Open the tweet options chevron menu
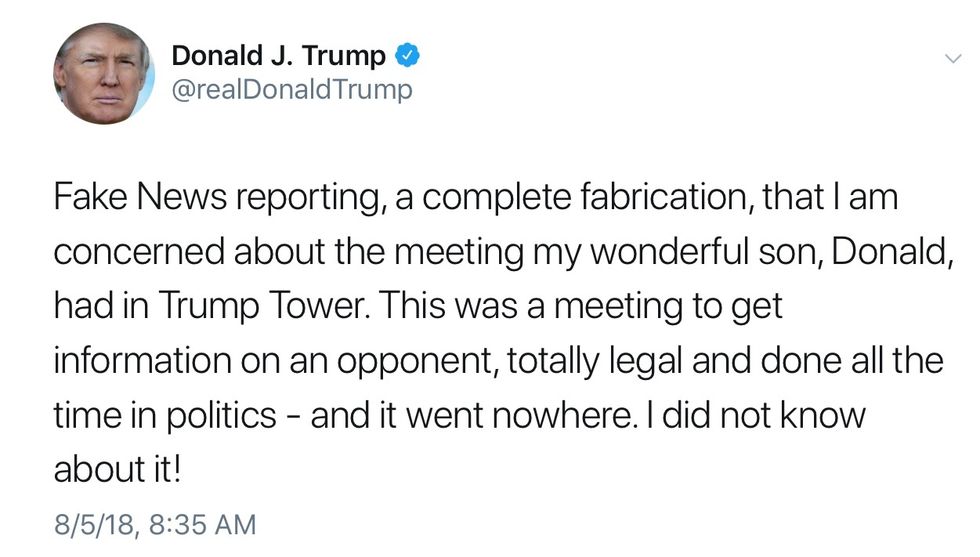The width and height of the screenshot is (980, 557). pos(953,58)
